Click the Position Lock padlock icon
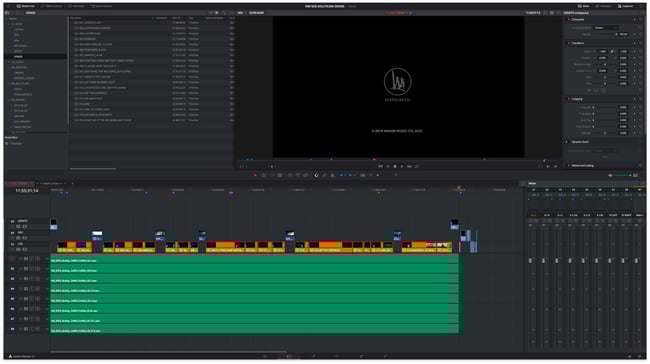 [332, 175]
